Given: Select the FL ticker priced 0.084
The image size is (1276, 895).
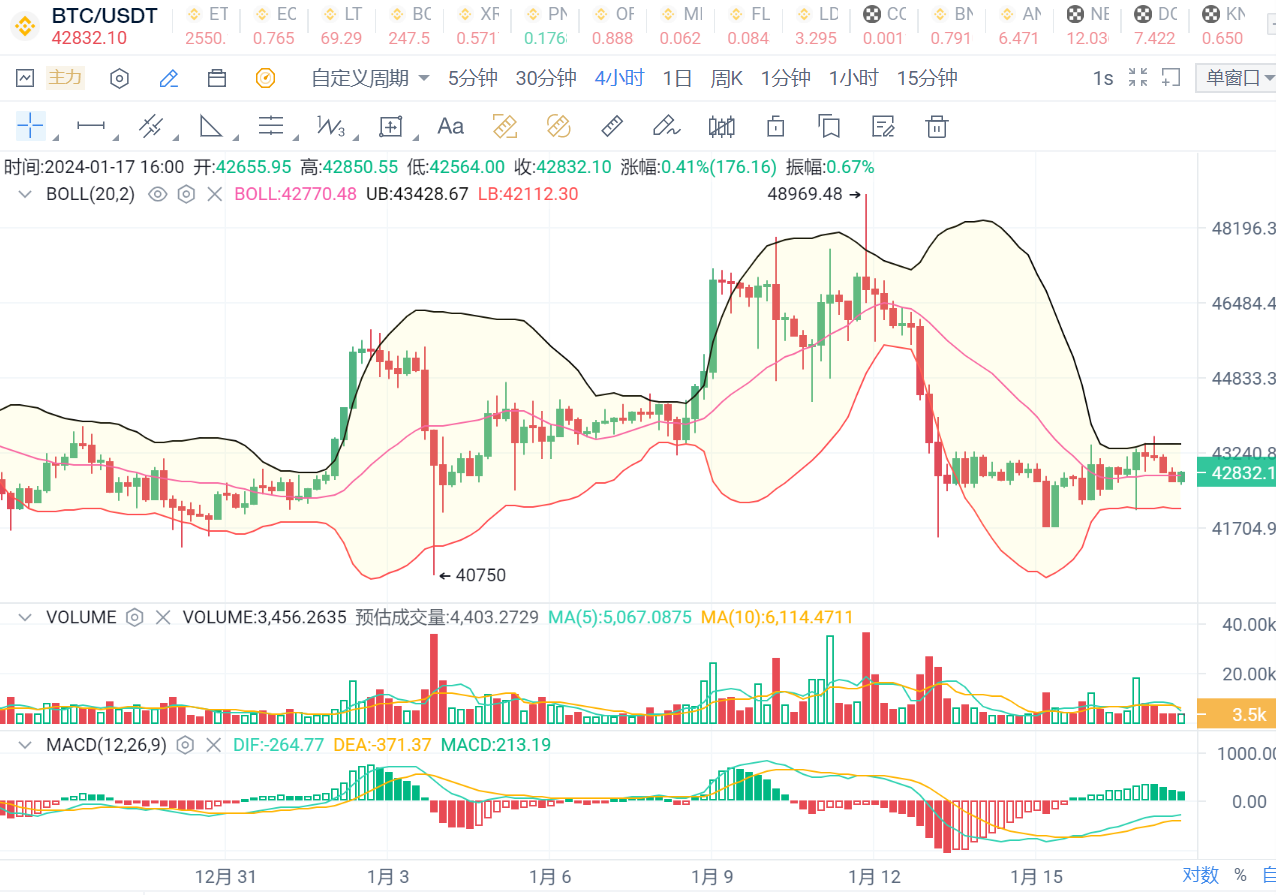Looking at the screenshot, I should click(751, 26).
